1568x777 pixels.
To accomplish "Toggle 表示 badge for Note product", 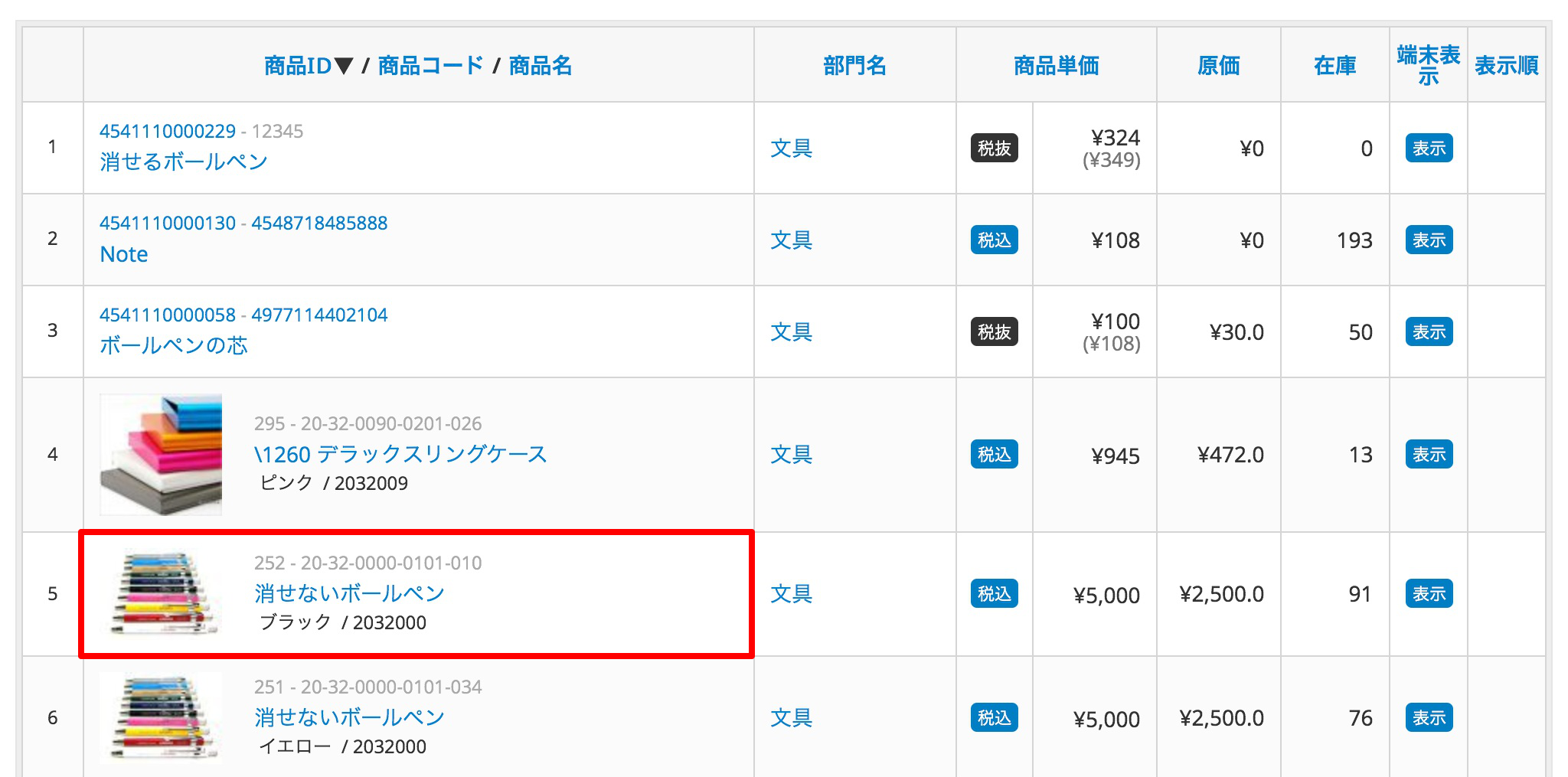I will 1429,240.
